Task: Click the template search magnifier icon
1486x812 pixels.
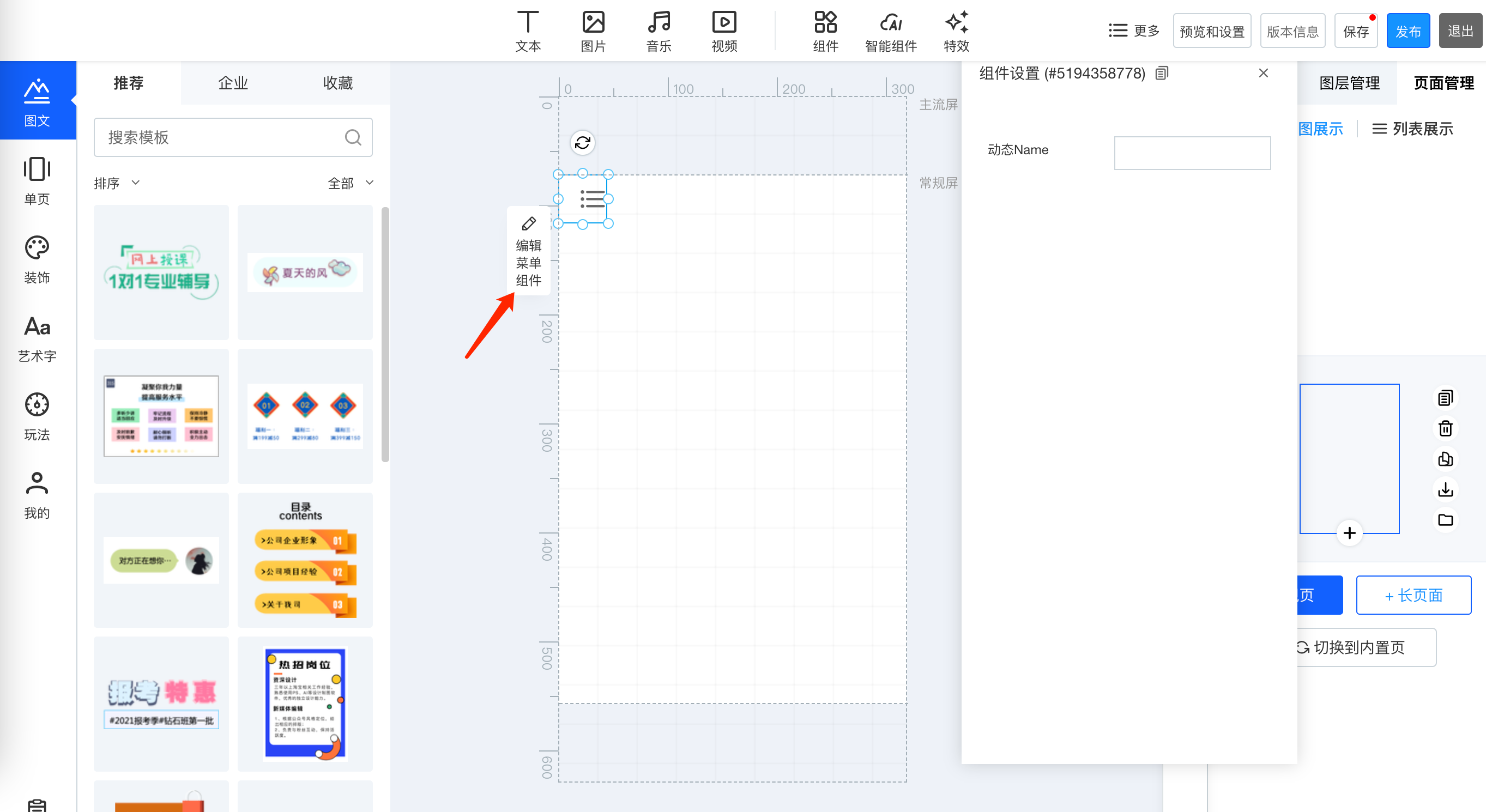Action: click(353, 137)
